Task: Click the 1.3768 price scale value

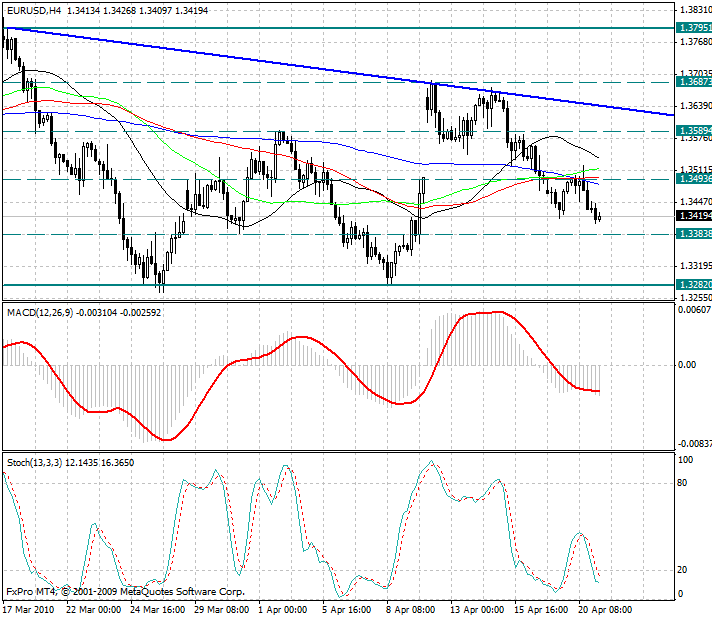Action: (696, 42)
